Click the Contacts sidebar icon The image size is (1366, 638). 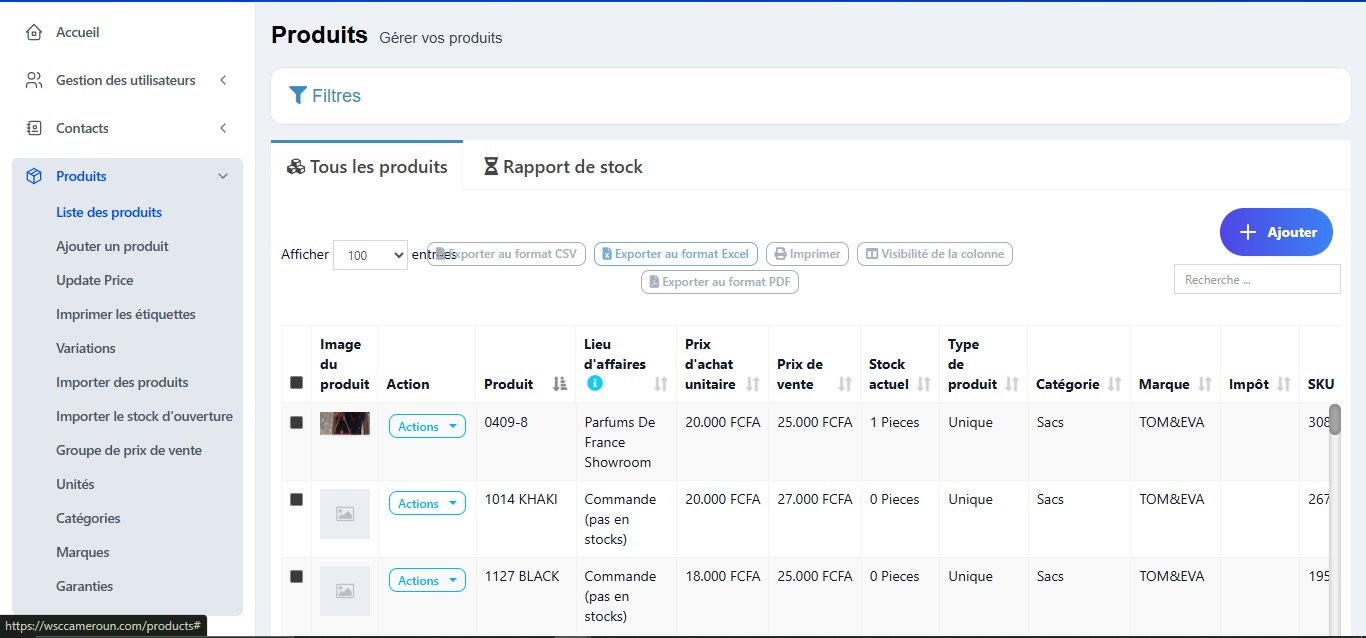click(34, 128)
